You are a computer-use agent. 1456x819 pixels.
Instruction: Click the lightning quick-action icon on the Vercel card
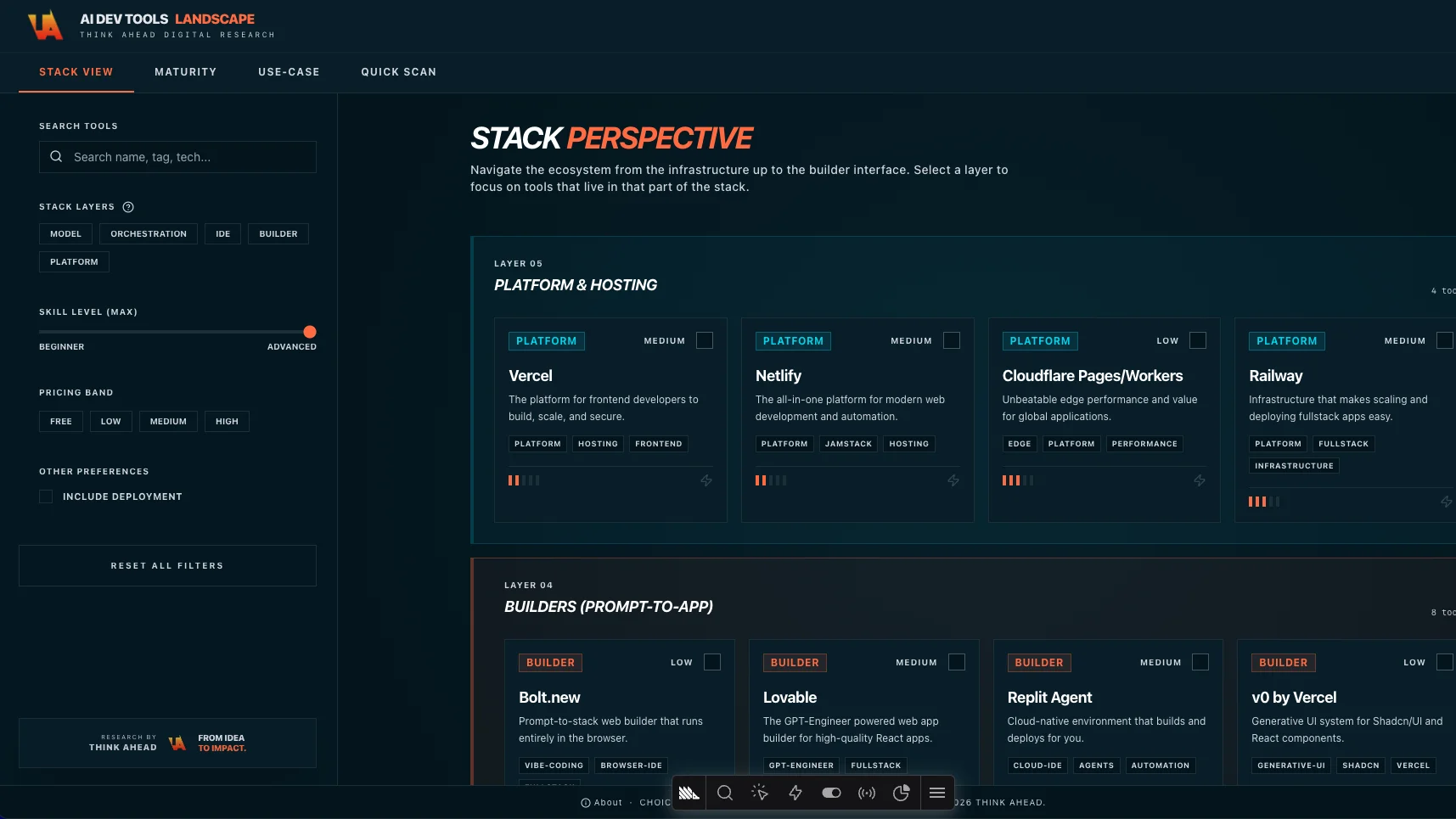pos(706,480)
